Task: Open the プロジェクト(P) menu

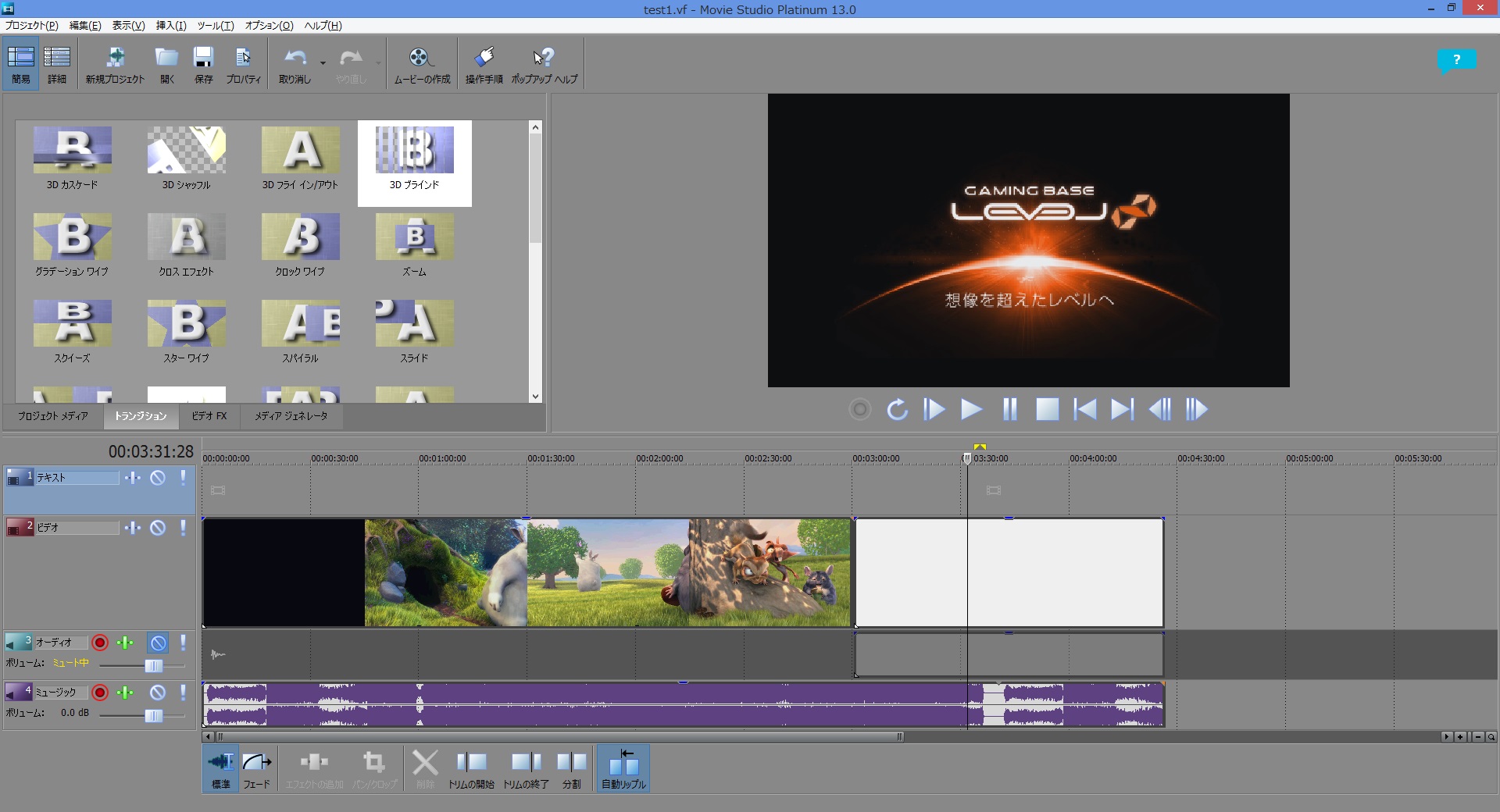Action: [x=31, y=25]
